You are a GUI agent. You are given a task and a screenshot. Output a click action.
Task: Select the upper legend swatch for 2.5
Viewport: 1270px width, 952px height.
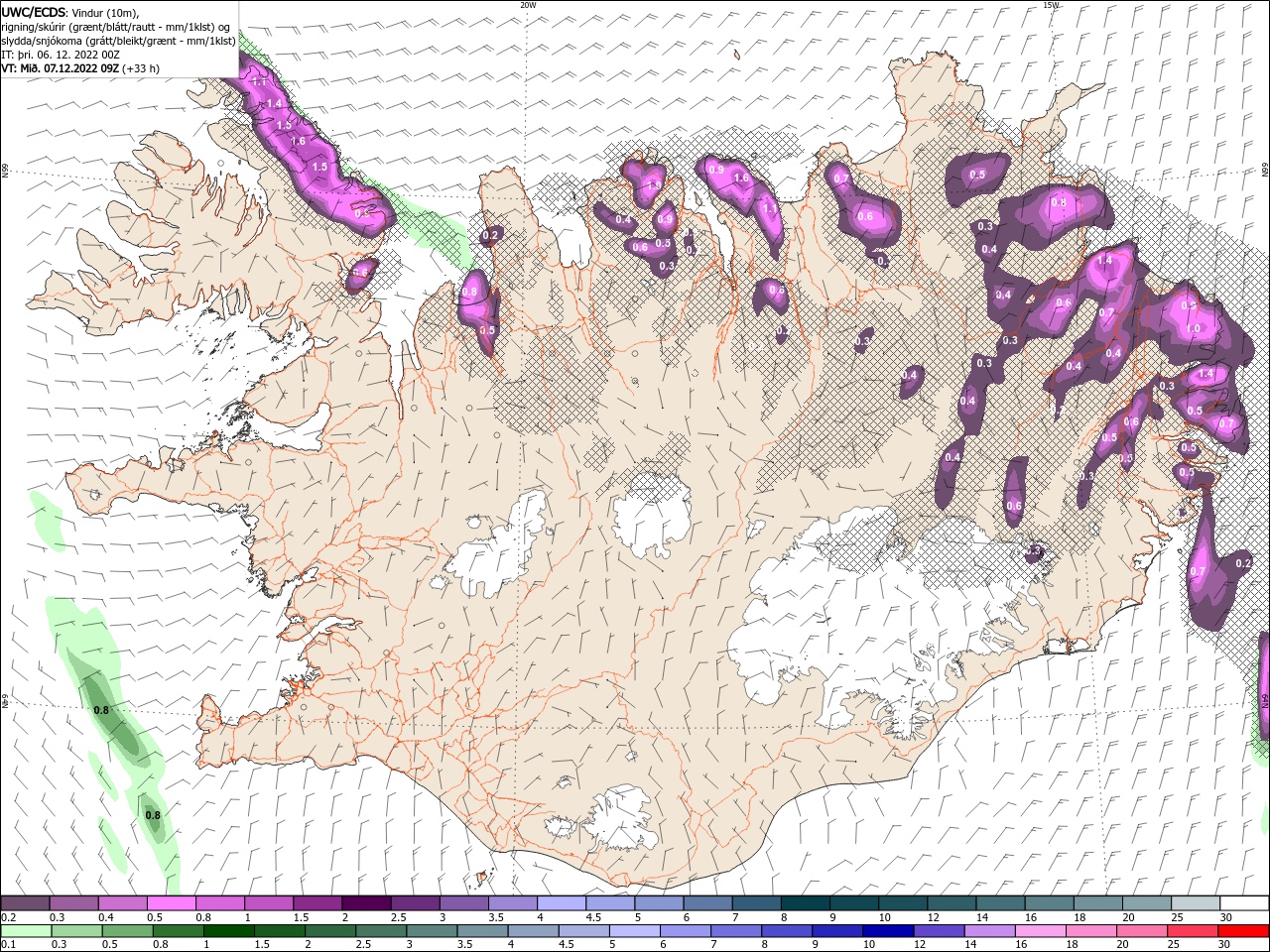point(414,903)
